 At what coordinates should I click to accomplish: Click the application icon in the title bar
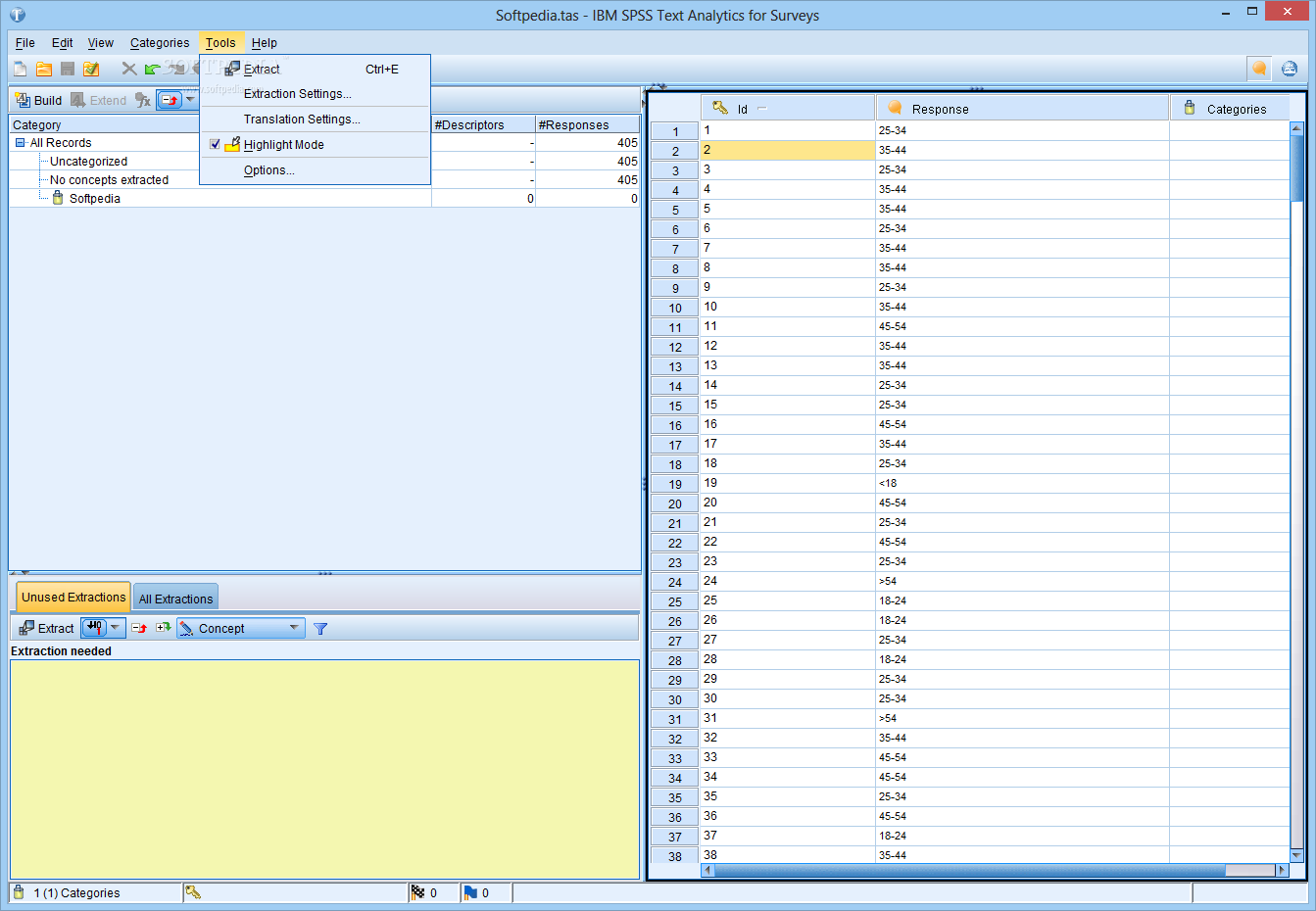[17, 15]
